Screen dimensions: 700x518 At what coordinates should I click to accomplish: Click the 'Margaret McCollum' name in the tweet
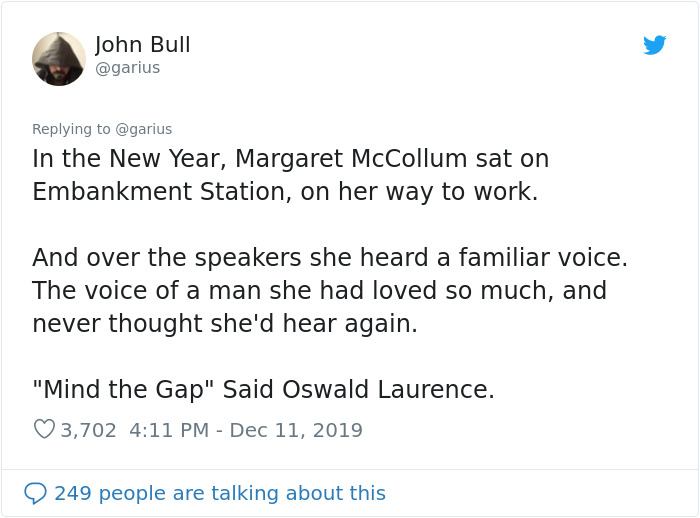pyautogui.click(x=350, y=159)
